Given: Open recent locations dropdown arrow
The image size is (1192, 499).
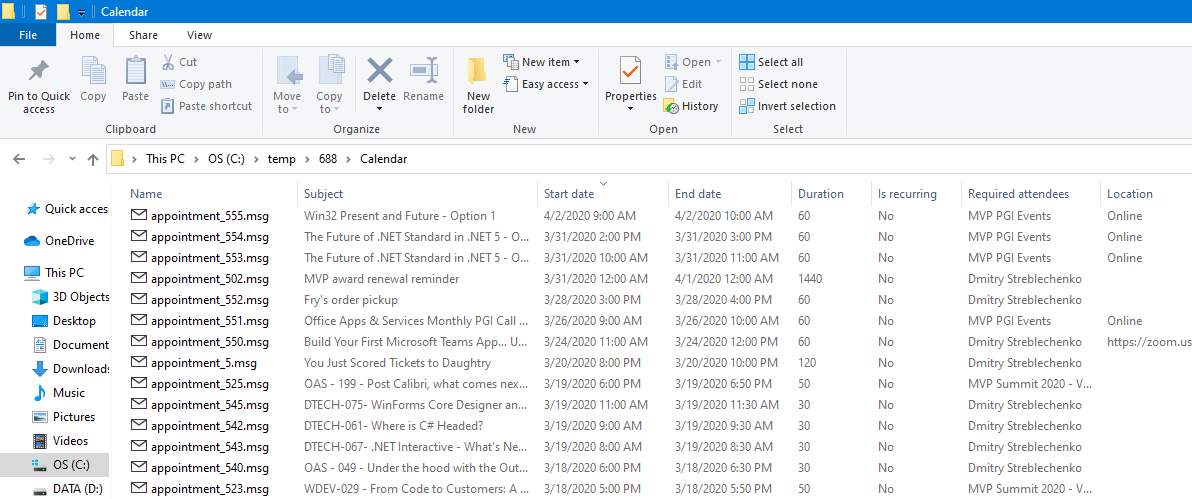Looking at the screenshot, I should pos(72,159).
